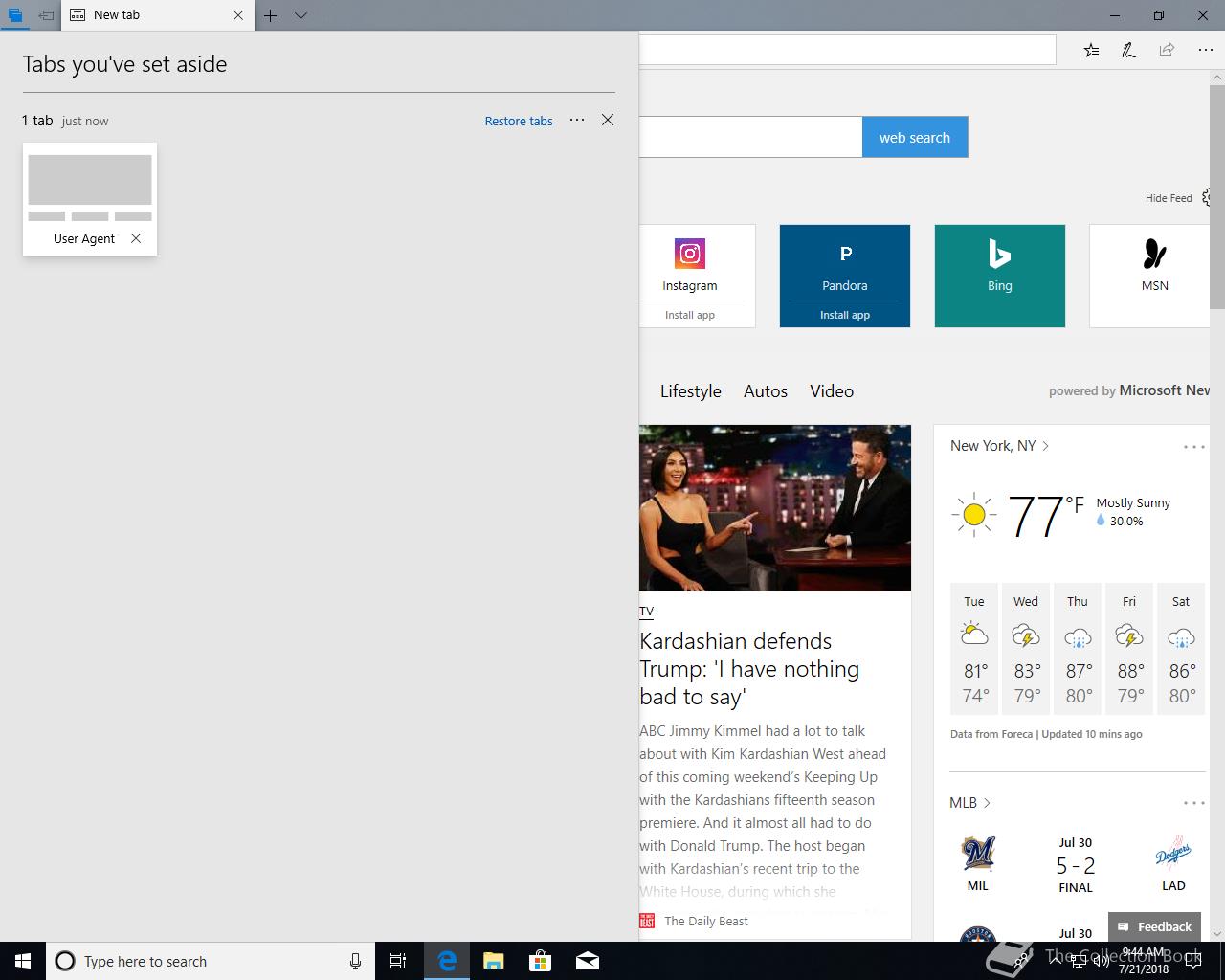
Task: Open the Instagram tile
Action: click(697, 264)
